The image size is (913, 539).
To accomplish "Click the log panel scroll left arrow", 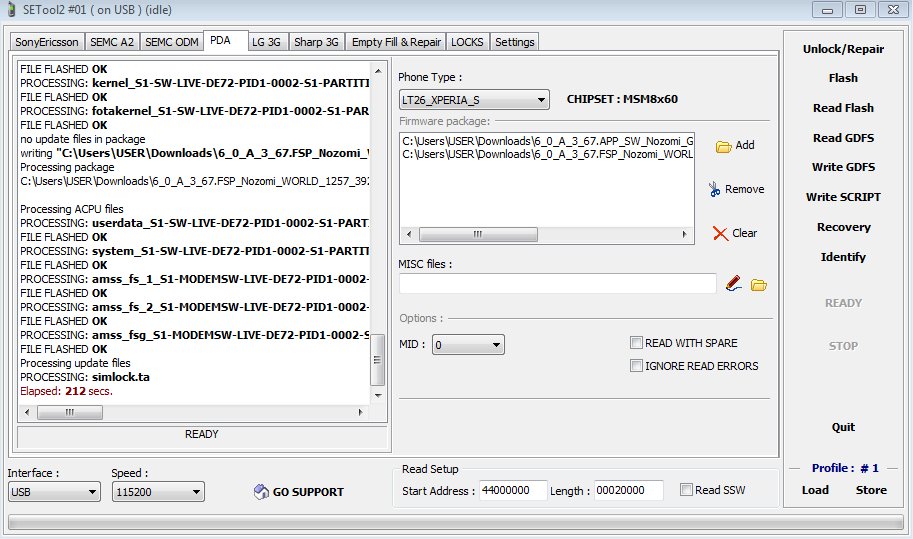I will [x=27, y=412].
